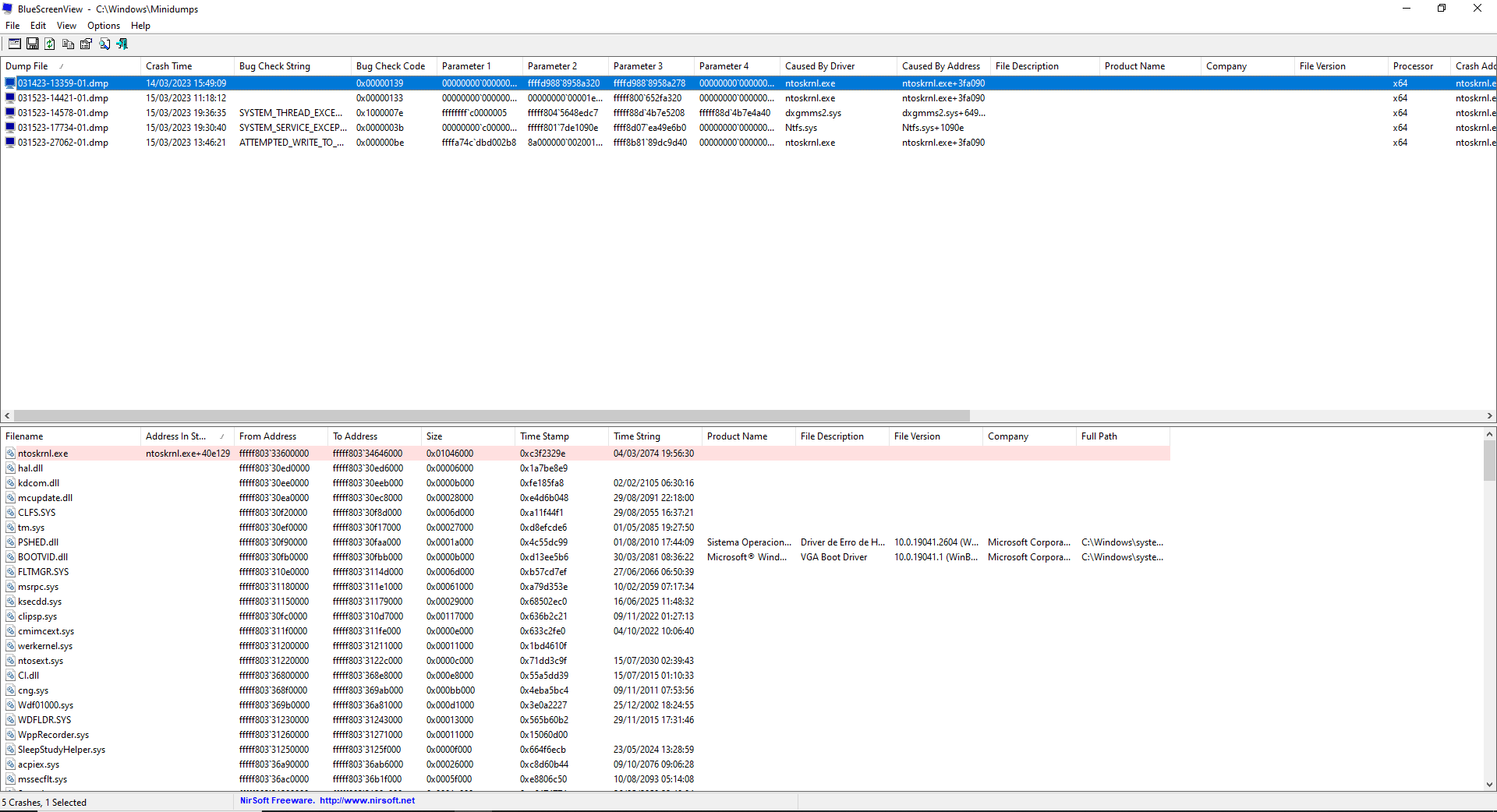
Task: Click the dxgmms2.sys caused-by driver cell
Action: (813, 113)
